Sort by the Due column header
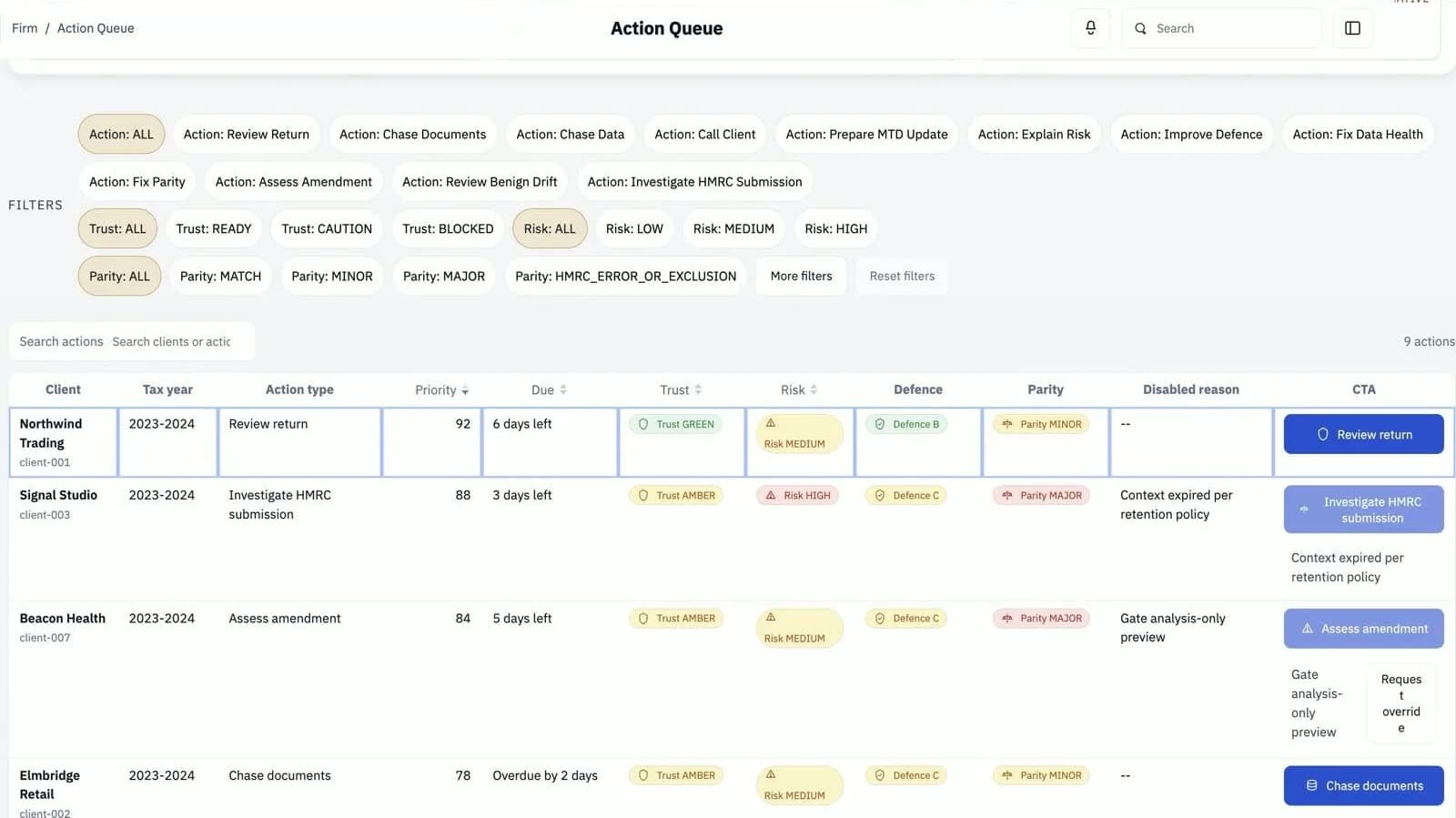Image resolution: width=1456 pixels, height=818 pixels. pyautogui.click(x=549, y=390)
